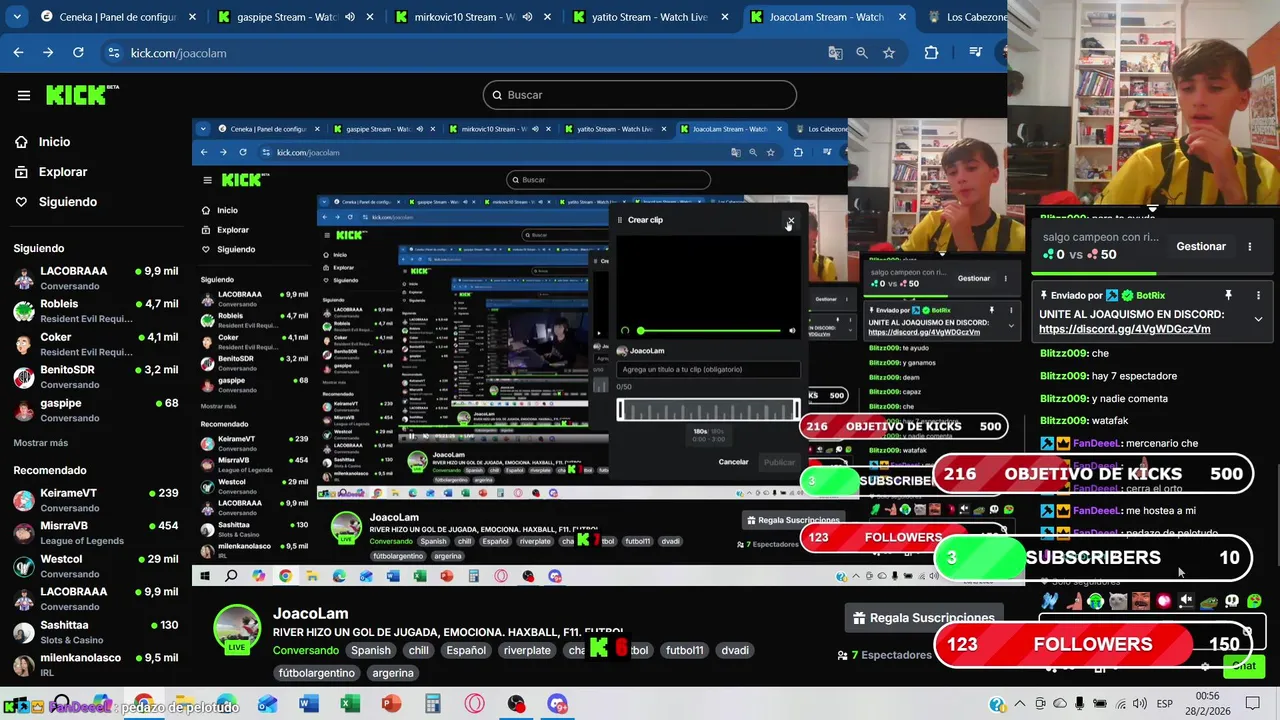Open three-dots menu on pinned BotRix message
This screenshot has width=1280, height=720.
pyautogui.click(x=1258, y=296)
